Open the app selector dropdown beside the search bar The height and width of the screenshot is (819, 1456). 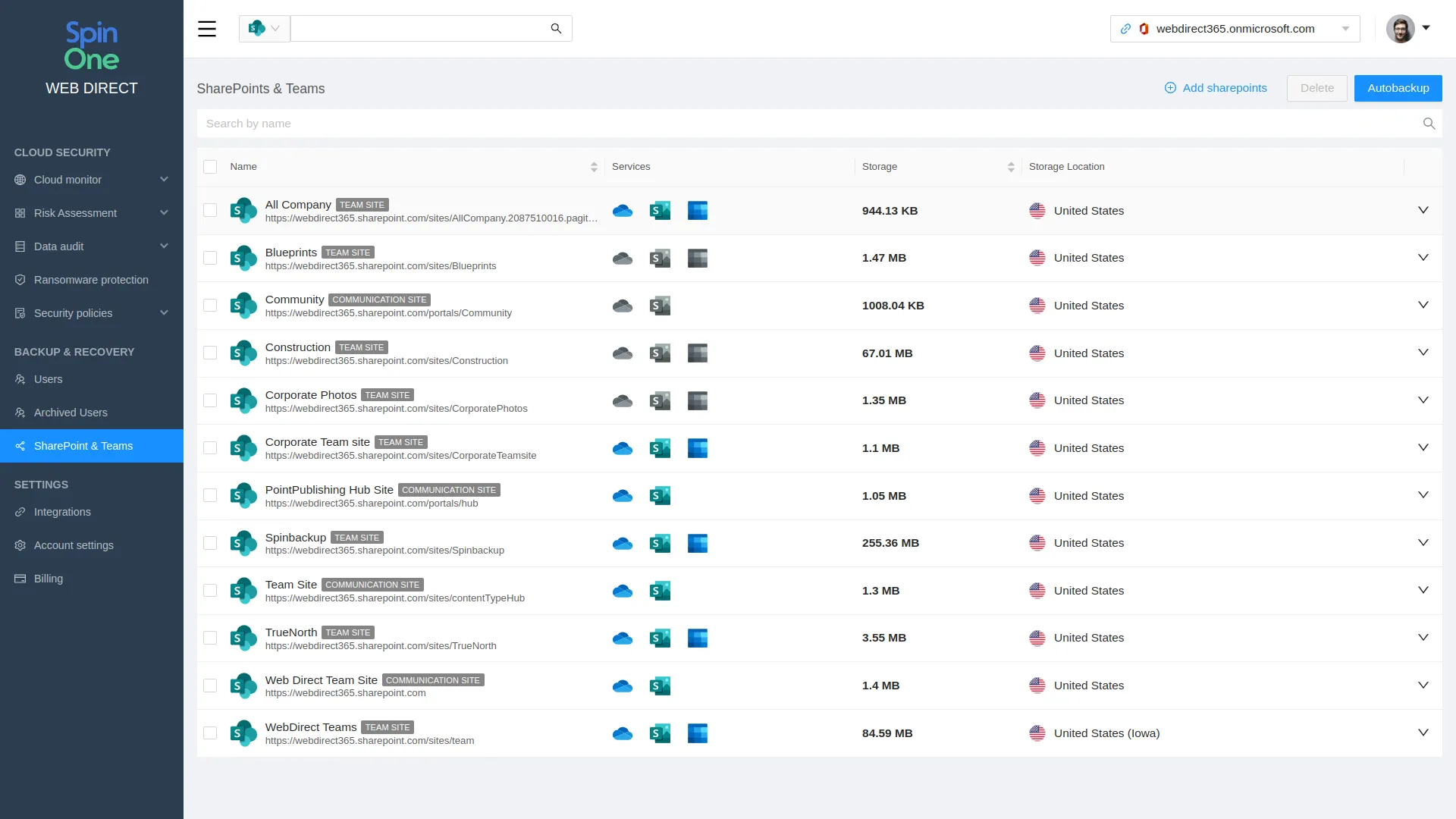[x=264, y=28]
